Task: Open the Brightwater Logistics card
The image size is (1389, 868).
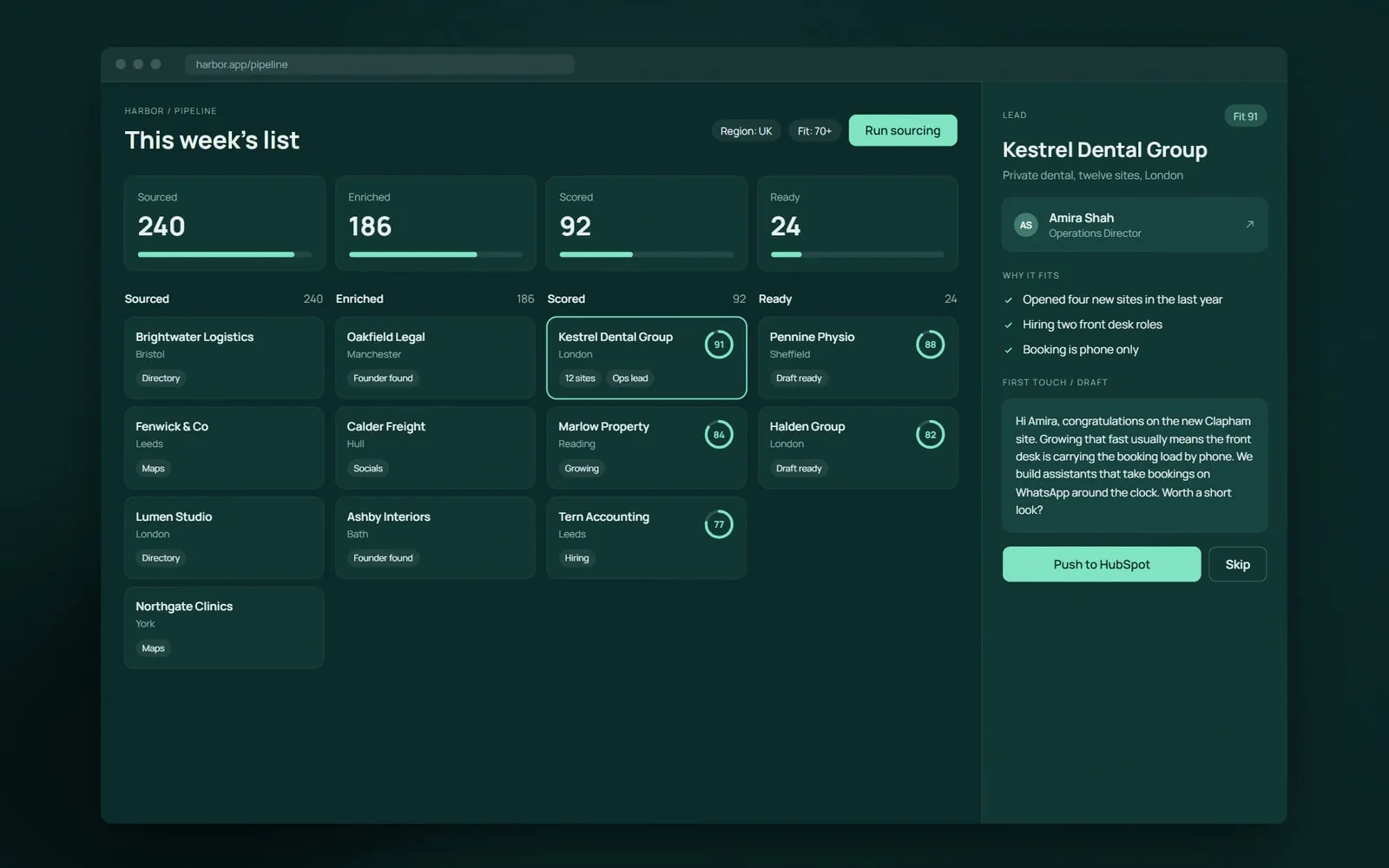Action: (224, 358)
